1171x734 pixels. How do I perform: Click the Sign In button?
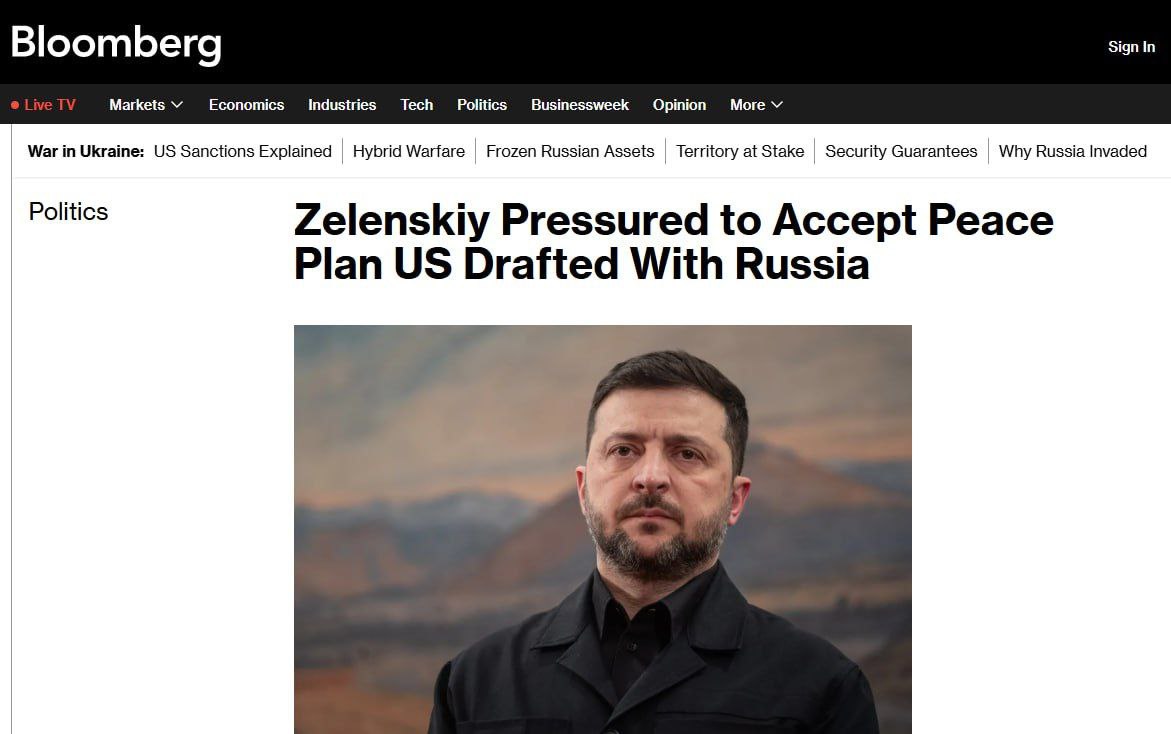[1131, 46]
